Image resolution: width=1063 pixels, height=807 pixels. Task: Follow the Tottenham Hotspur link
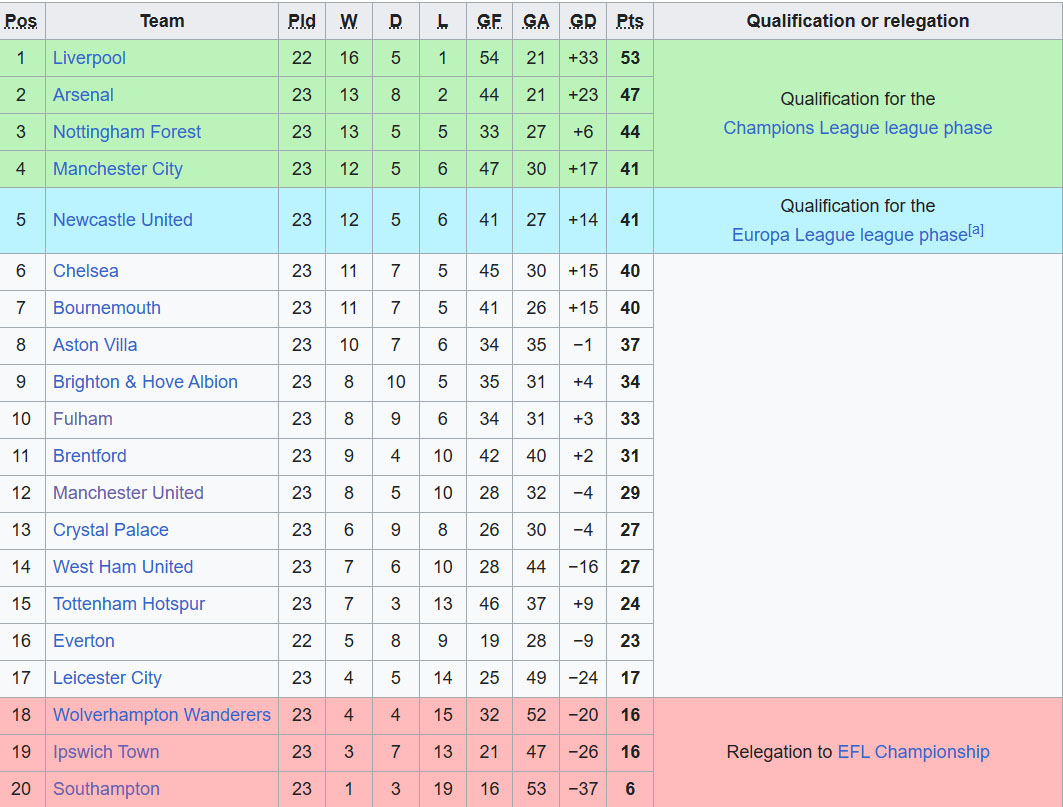pyautogui.click(x=129, y=604)
